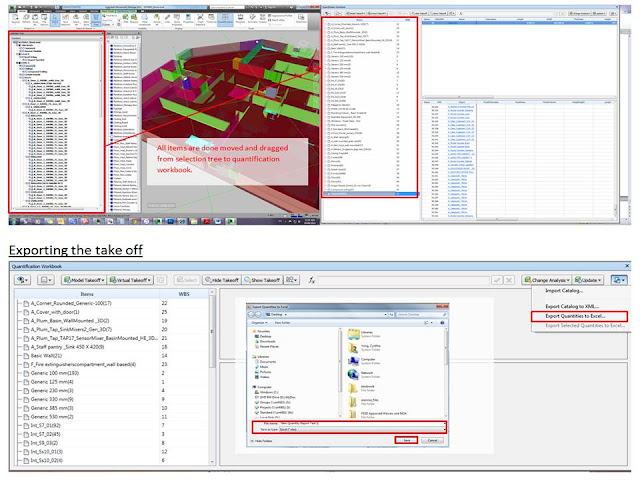Click New folder in the export dialog

pos(282,323)
